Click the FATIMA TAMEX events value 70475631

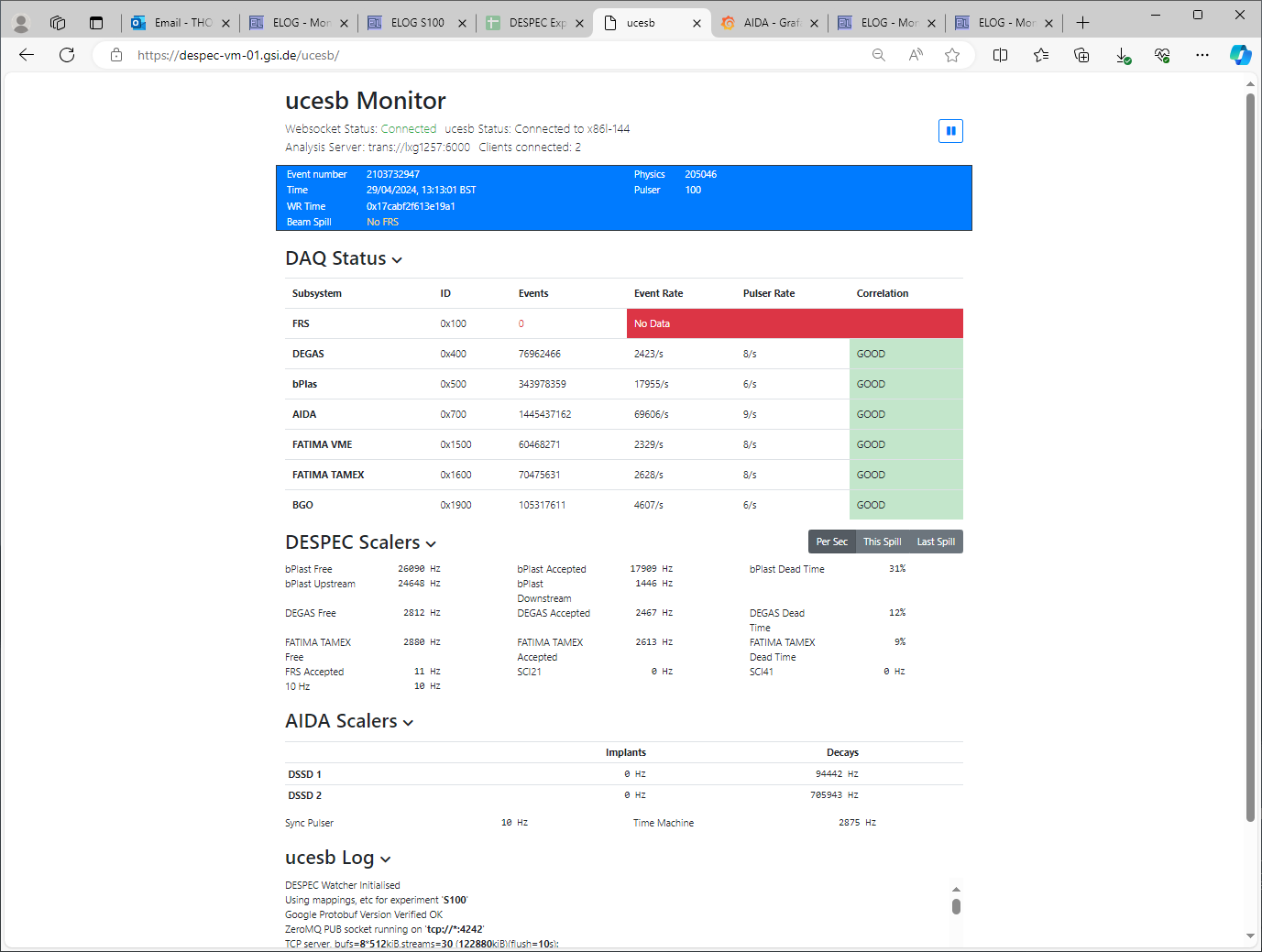click(x=540, y=475)
